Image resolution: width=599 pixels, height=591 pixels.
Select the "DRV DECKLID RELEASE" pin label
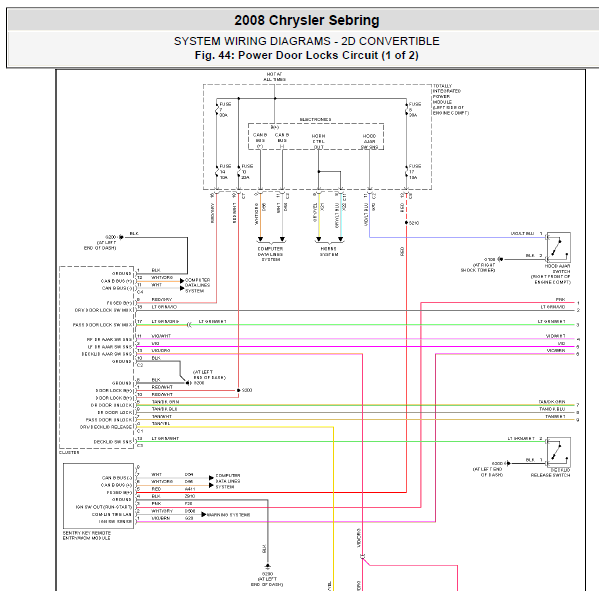point(106,427)
